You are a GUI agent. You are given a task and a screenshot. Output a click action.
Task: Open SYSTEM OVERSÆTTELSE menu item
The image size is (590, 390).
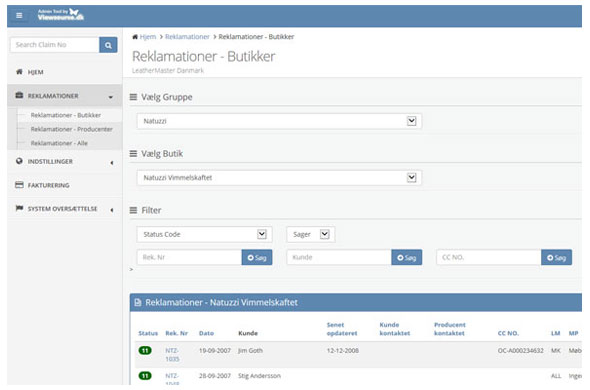[x=62, y=209]
